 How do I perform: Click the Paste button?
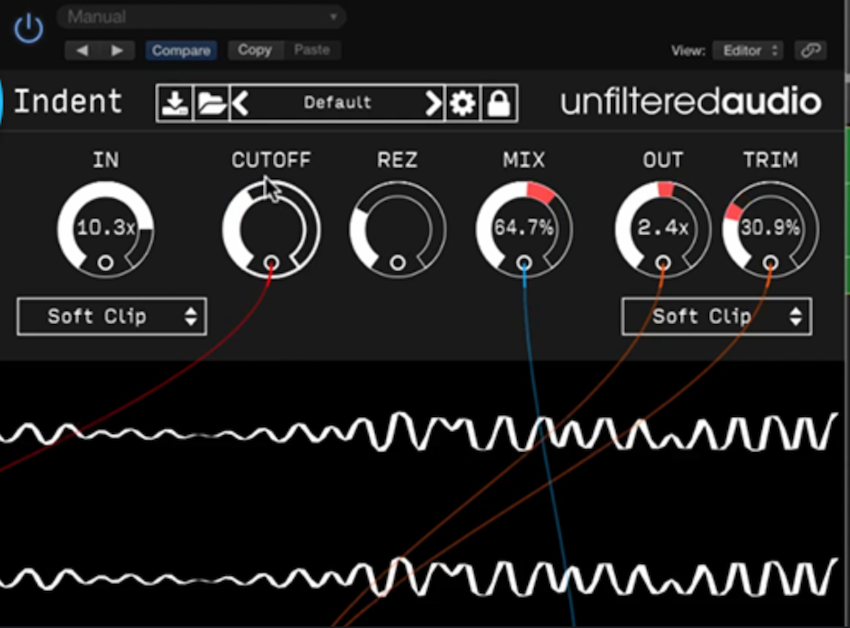[312, 50]
